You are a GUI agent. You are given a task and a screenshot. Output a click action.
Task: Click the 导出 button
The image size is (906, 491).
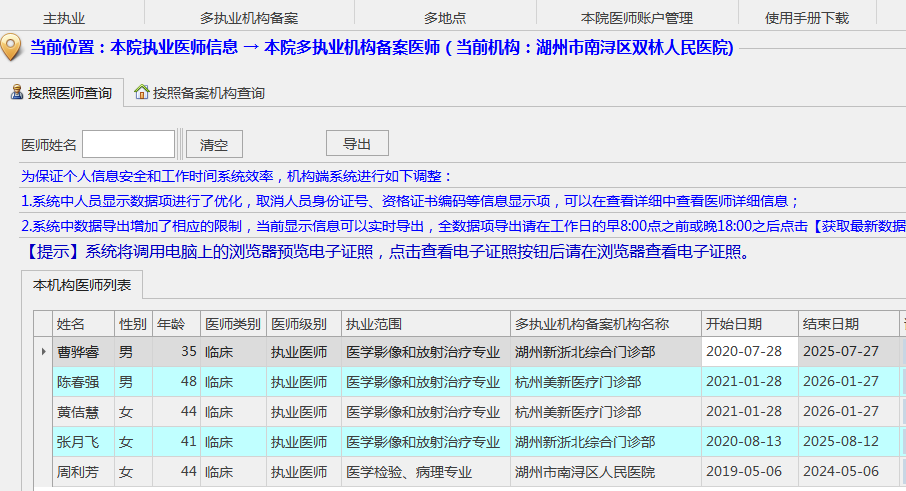click(357, 143)
